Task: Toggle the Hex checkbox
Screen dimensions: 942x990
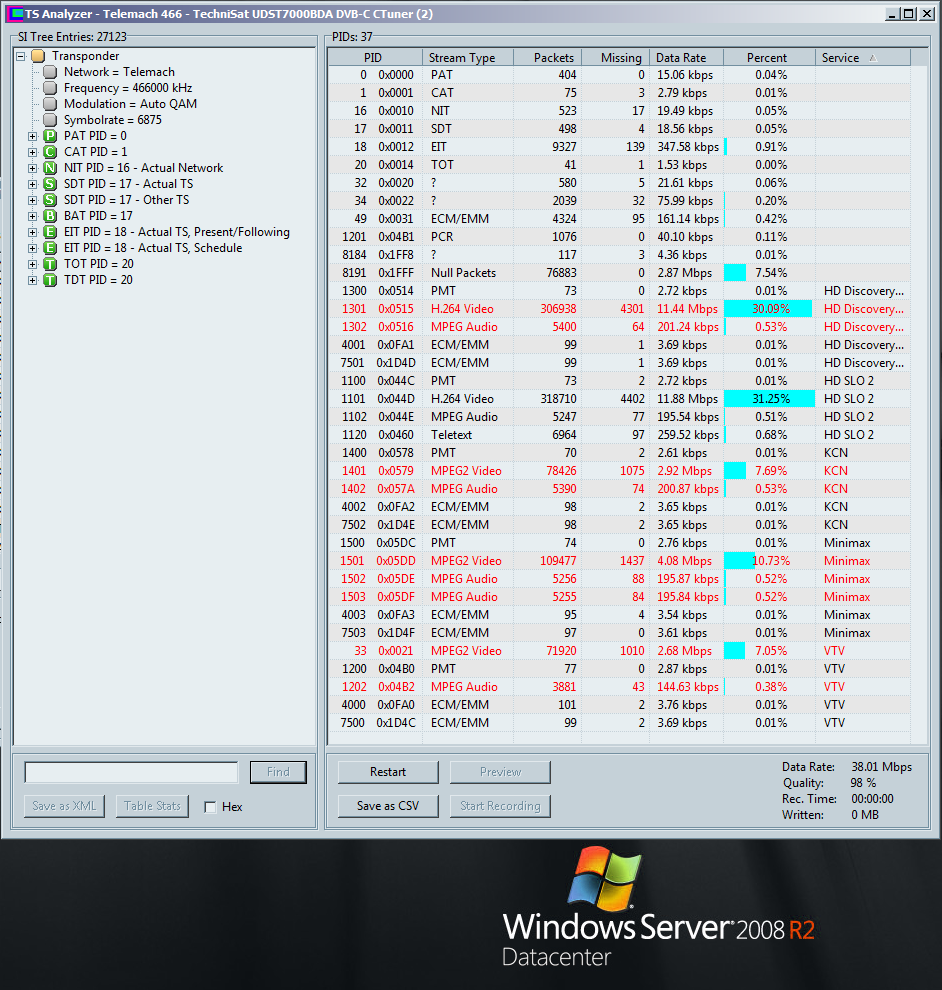Action: pos(210,807)
